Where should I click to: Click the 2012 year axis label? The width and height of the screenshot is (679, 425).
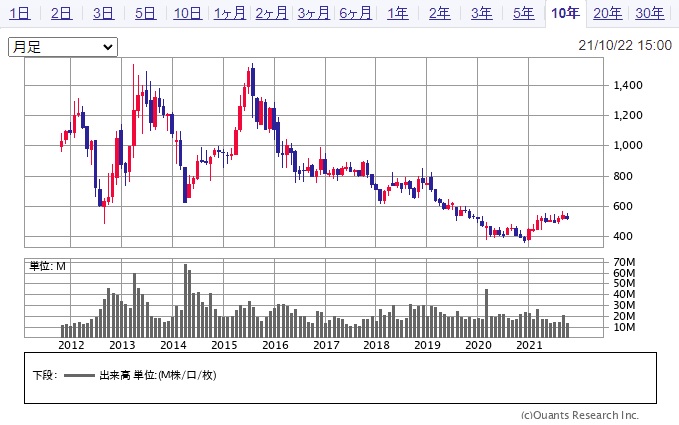coord(71,345)
